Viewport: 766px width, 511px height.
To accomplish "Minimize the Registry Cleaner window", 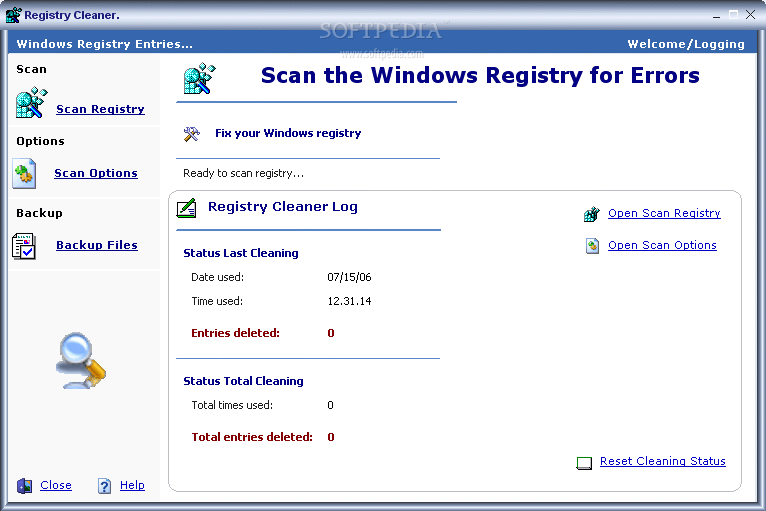I will tap(716, 15).
